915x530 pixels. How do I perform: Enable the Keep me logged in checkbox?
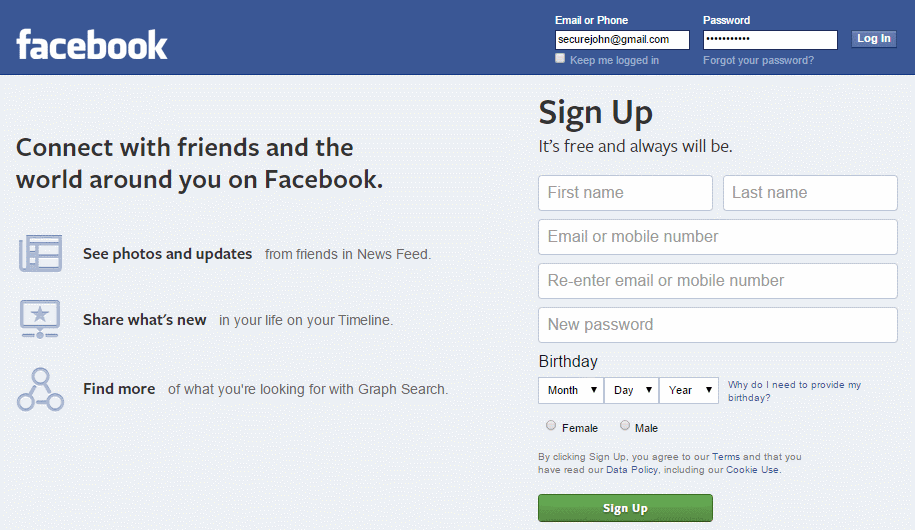(x=560, y=59)
